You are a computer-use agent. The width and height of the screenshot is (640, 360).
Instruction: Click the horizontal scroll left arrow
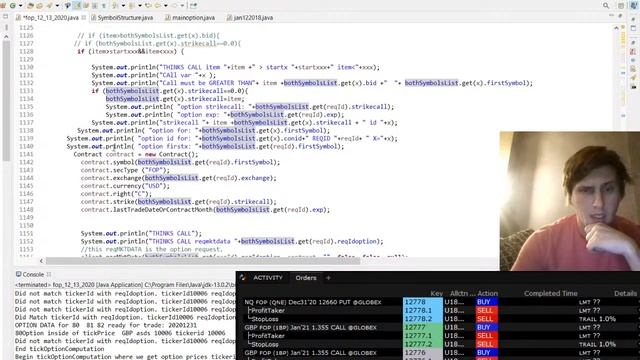[x=41, y=260]
